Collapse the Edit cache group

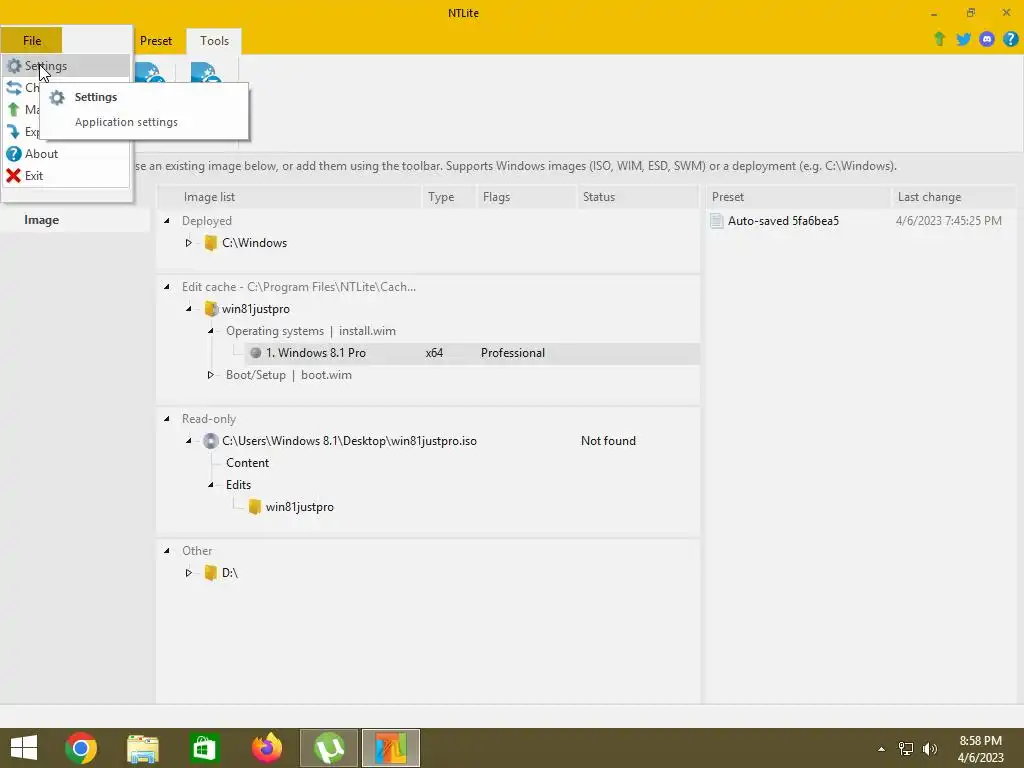tap(167, 287)
